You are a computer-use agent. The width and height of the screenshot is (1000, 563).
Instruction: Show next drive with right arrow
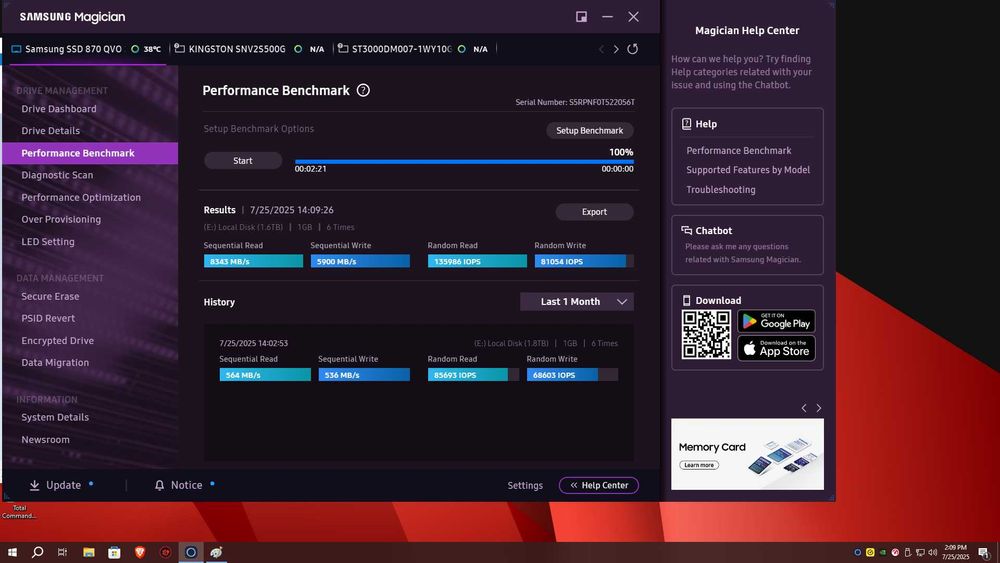coord(616,49)
